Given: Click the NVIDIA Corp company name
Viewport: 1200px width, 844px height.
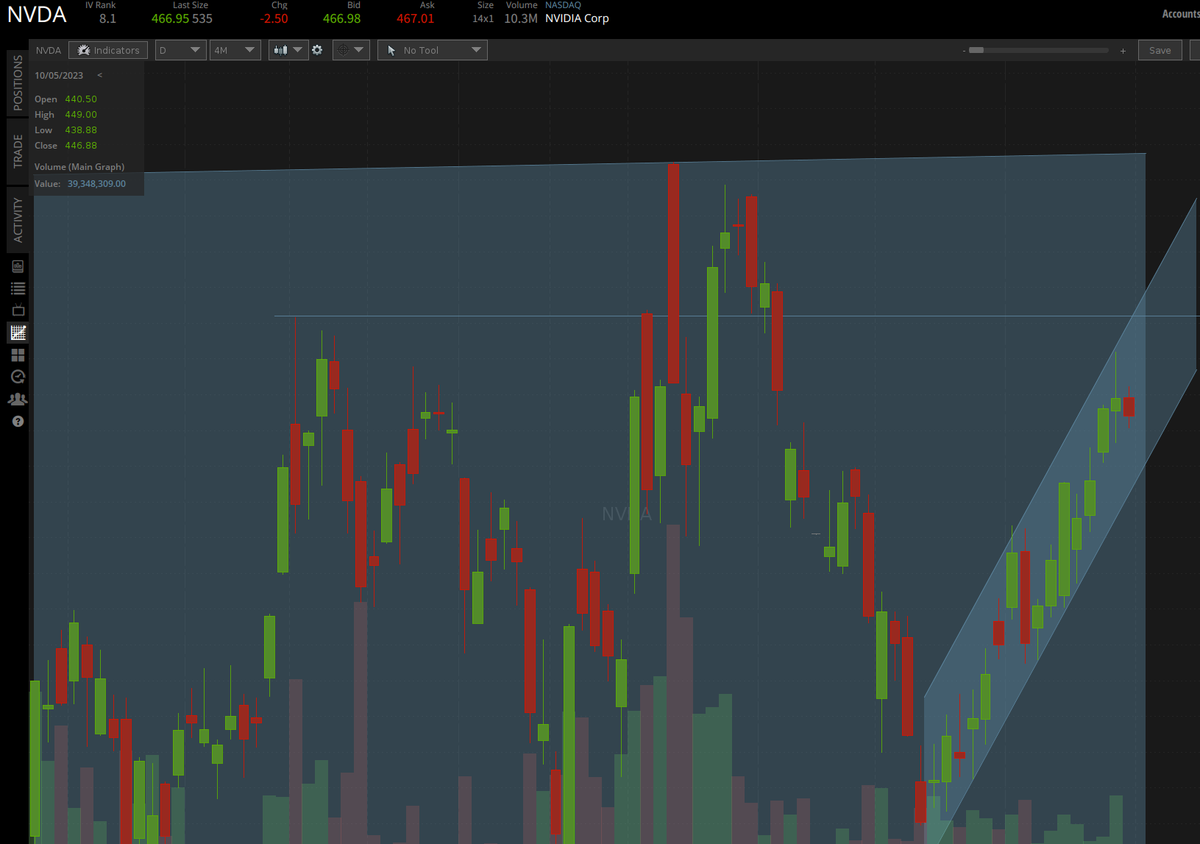Looking at the screenshot, I should coord(577,18).
